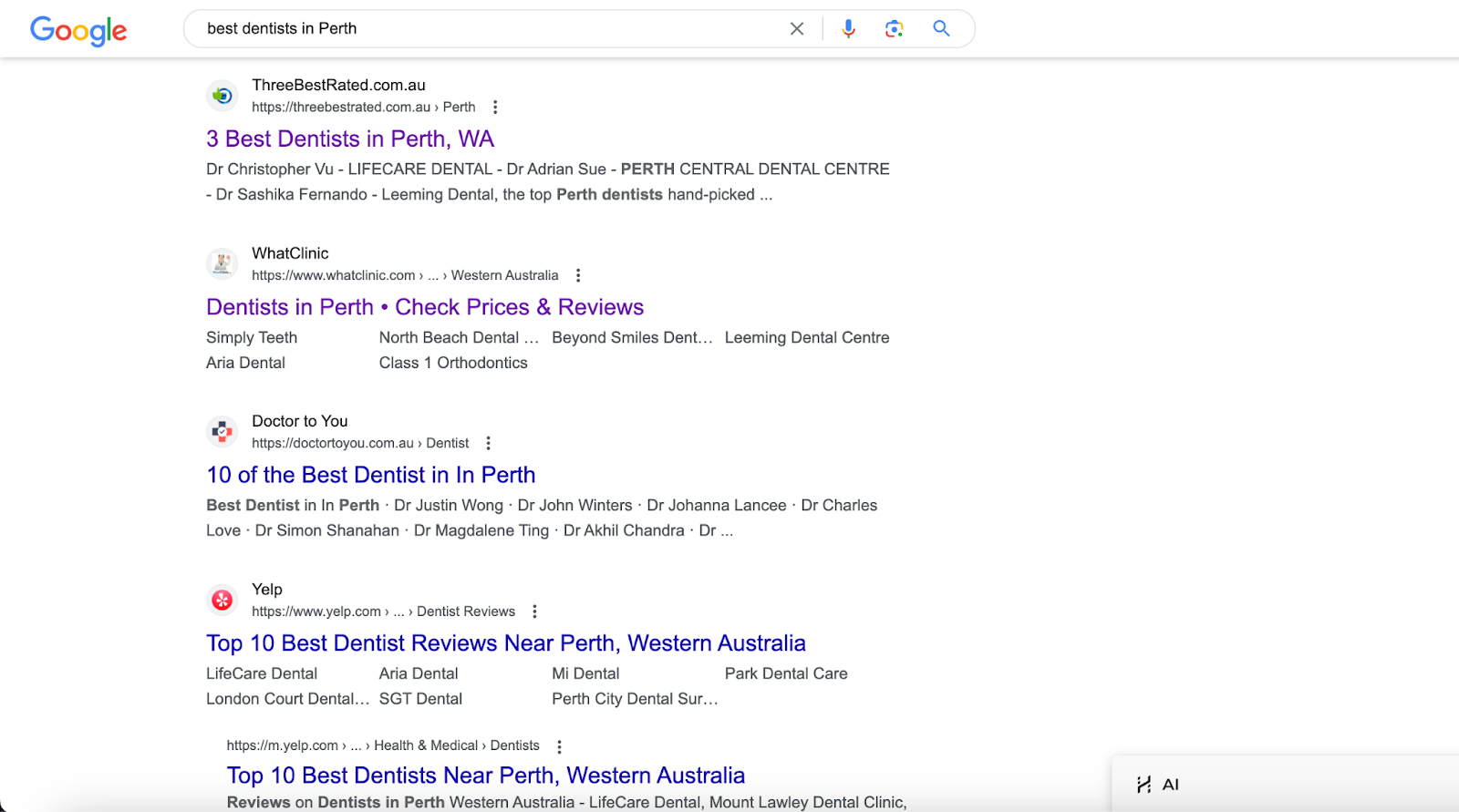Submit search with the magnifying glass icon
Viewport: 1459px width, 812px height.
coord(941,28)
